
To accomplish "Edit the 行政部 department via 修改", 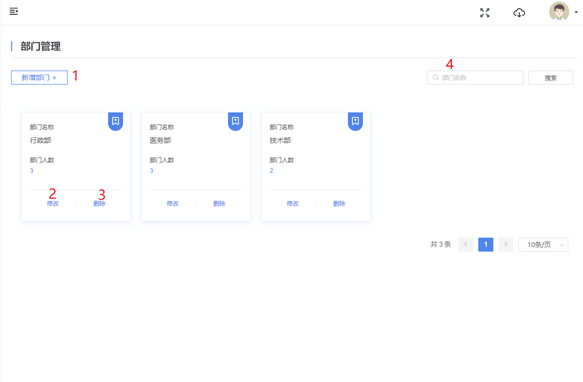I will [x=53, y=203].
